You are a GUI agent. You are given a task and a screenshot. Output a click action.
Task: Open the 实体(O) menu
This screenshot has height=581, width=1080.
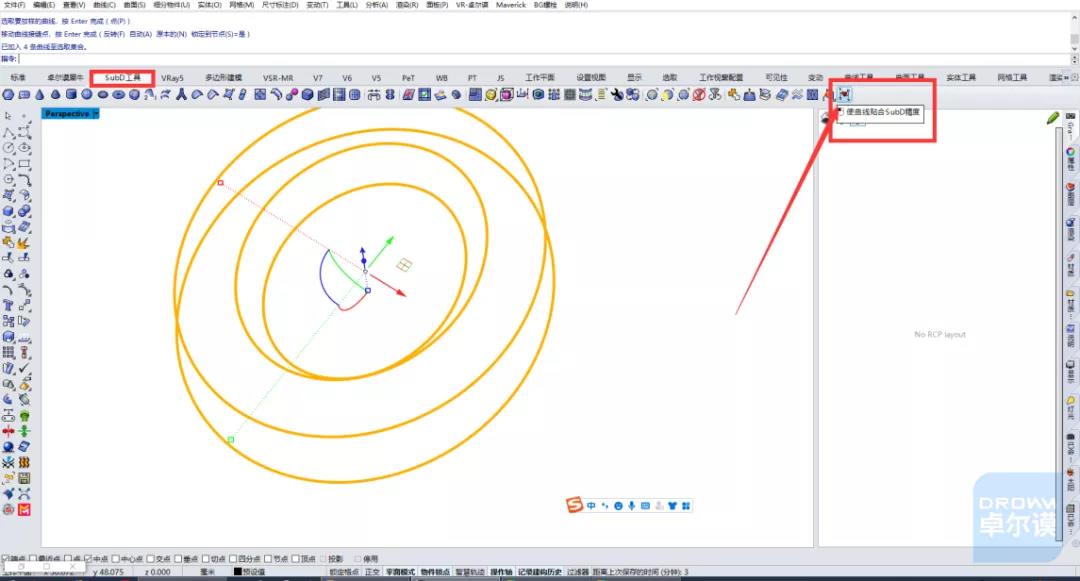click(x=209, y=5)
